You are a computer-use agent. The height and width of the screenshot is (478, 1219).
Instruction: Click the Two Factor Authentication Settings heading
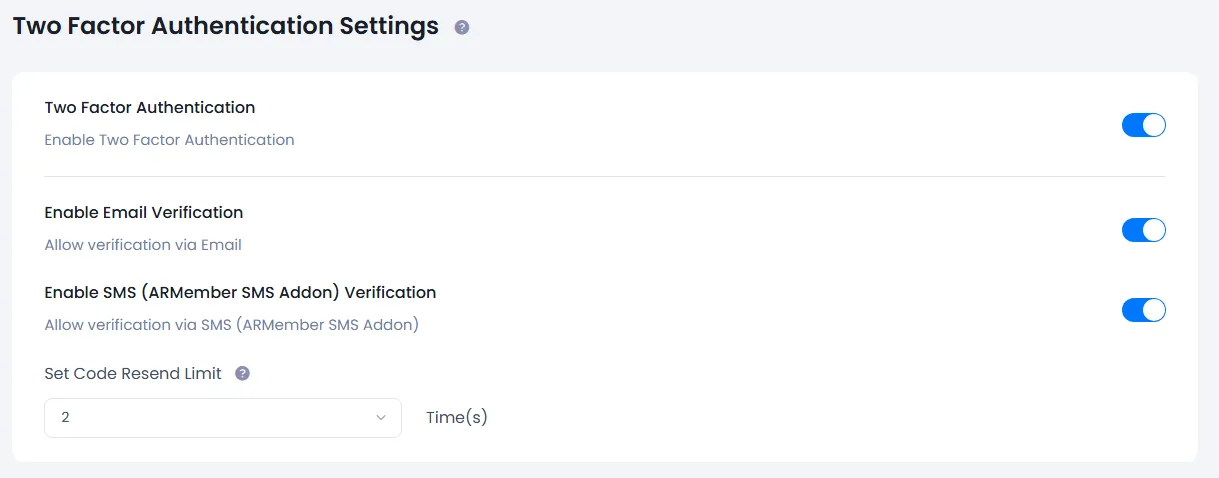tap(225, 26)
